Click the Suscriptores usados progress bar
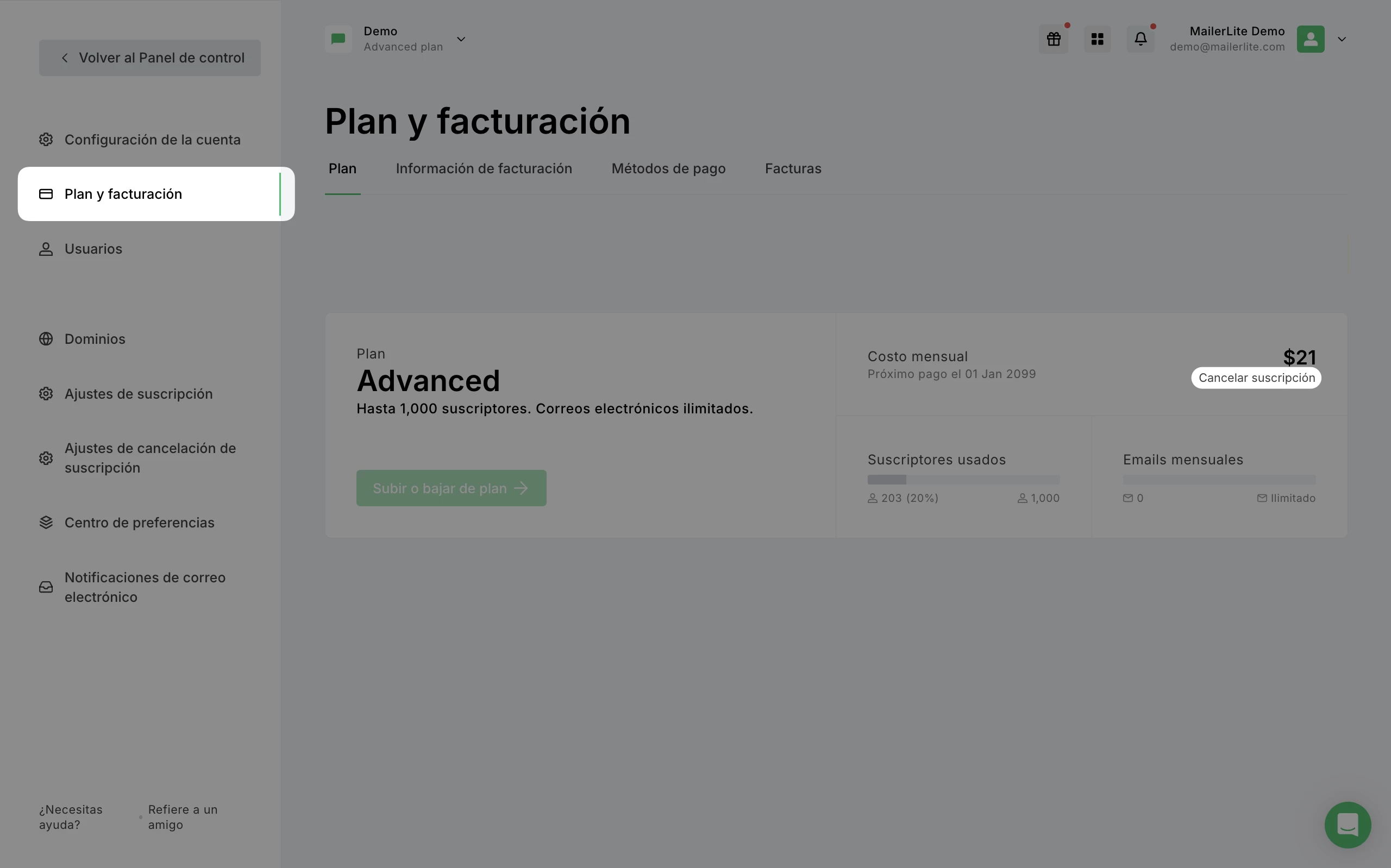The height and width of the screenshot is (868, 1391). point(963,479)
